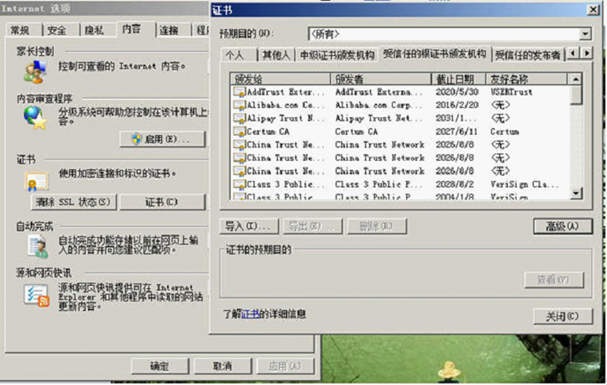The image size is (607, 385).
Task: Open 安全 tab in Internet options
Action: click(x=57, y=30)
